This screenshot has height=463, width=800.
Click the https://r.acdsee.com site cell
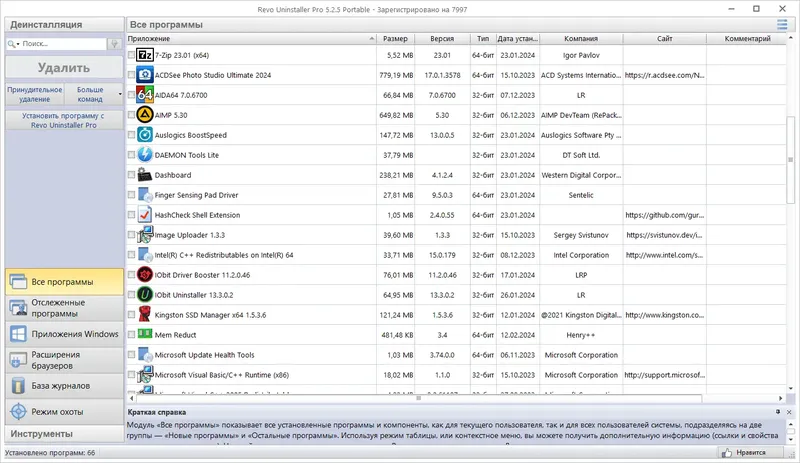pos(665,75)
